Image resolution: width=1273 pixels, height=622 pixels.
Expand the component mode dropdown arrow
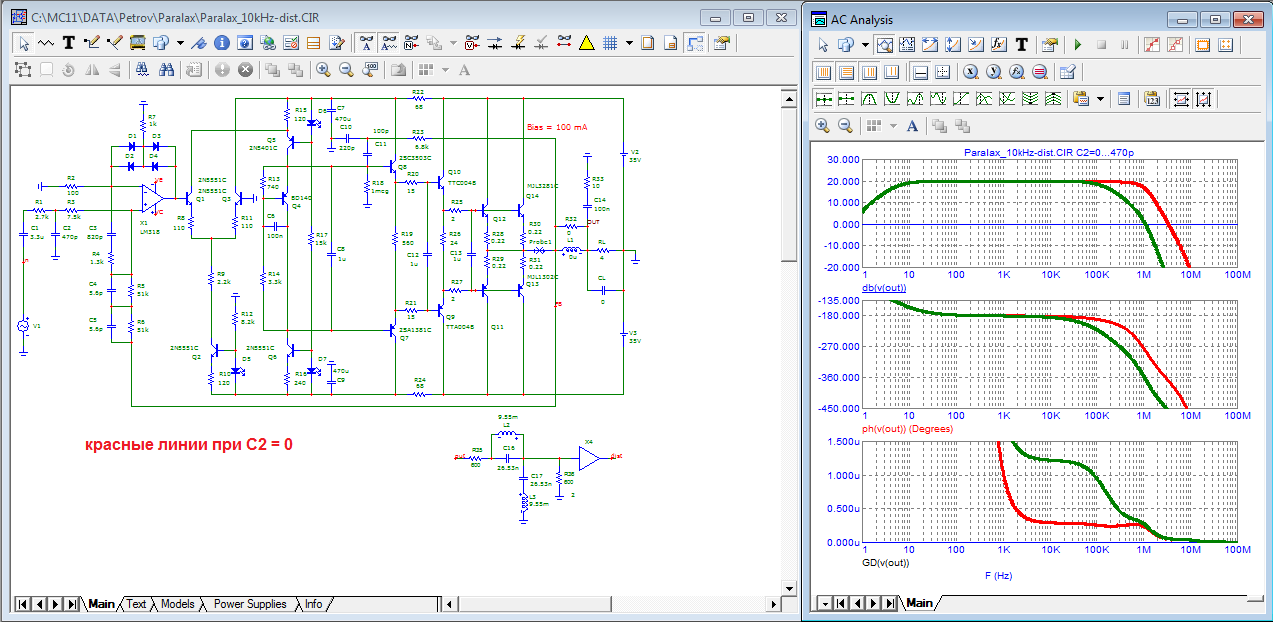(x=180, y=43)
